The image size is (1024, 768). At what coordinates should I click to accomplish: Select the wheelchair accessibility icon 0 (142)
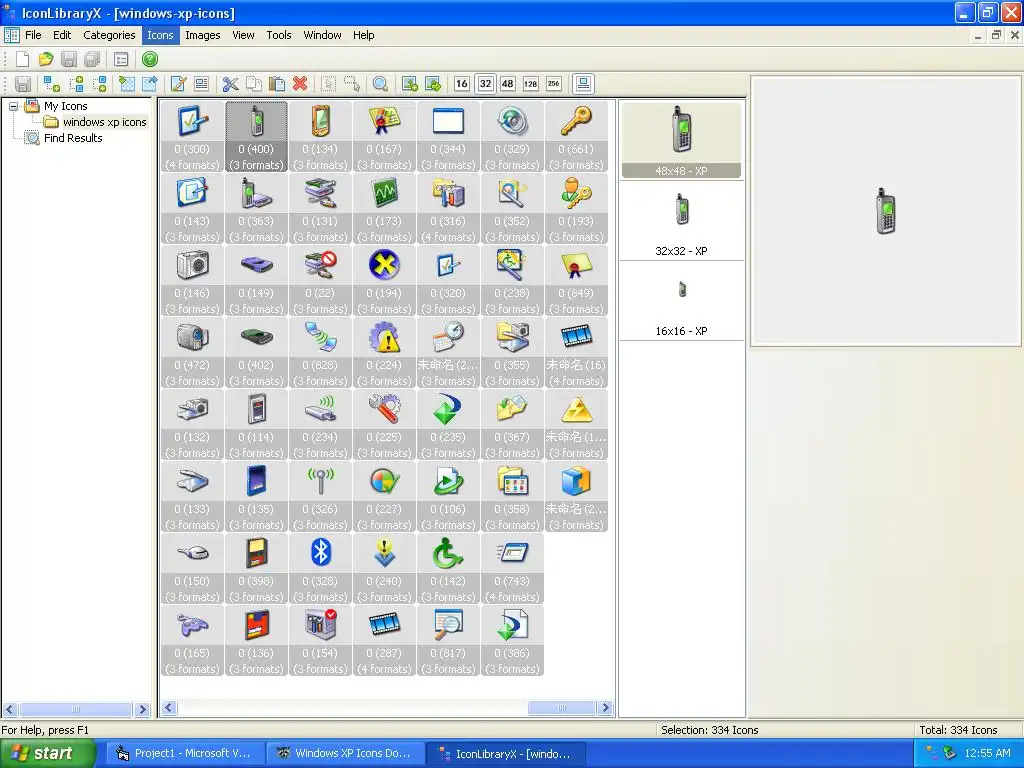point(448,568)
